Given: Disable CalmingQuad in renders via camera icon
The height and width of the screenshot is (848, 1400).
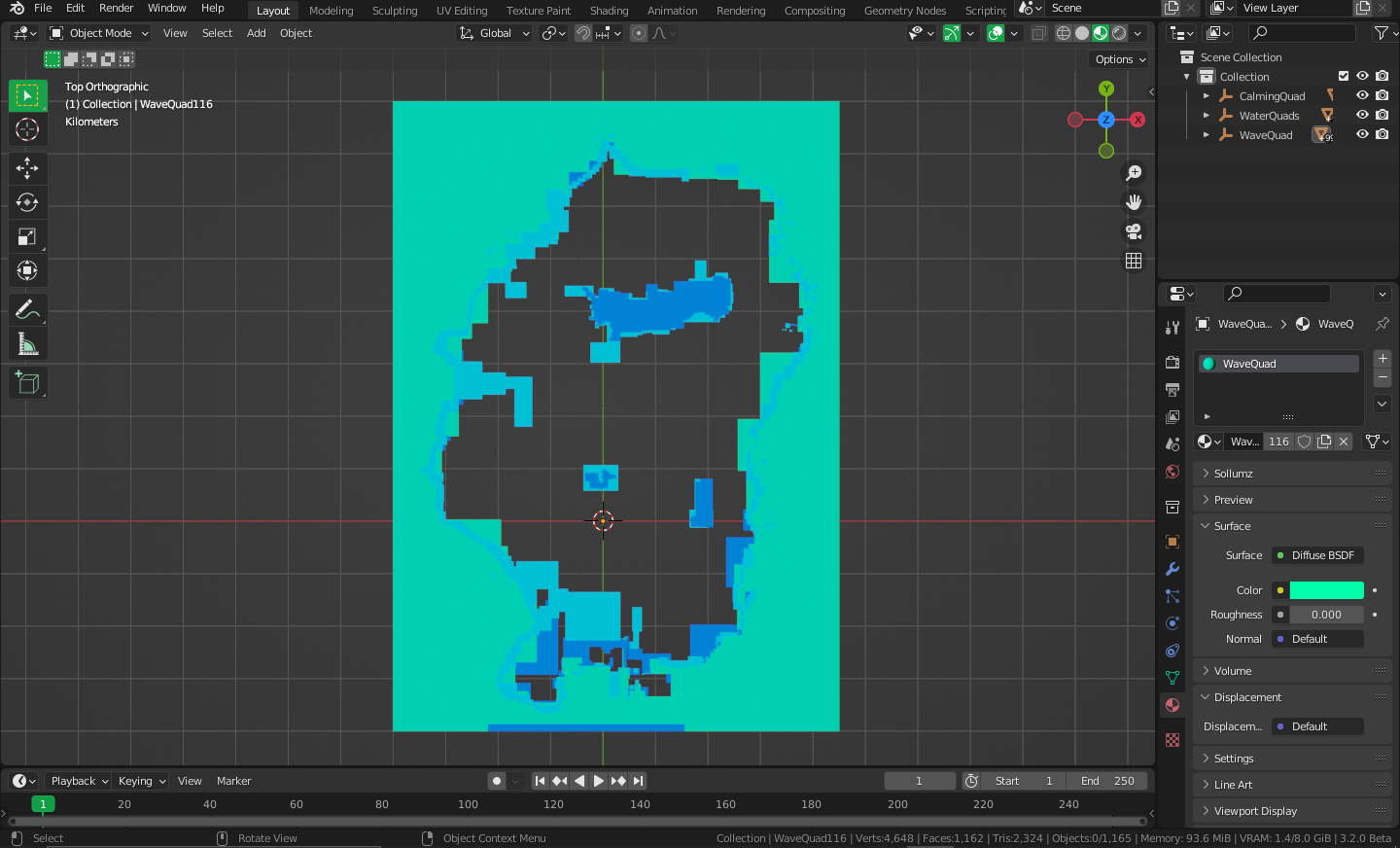Looking at the screenshot, I should (1382, 95).
